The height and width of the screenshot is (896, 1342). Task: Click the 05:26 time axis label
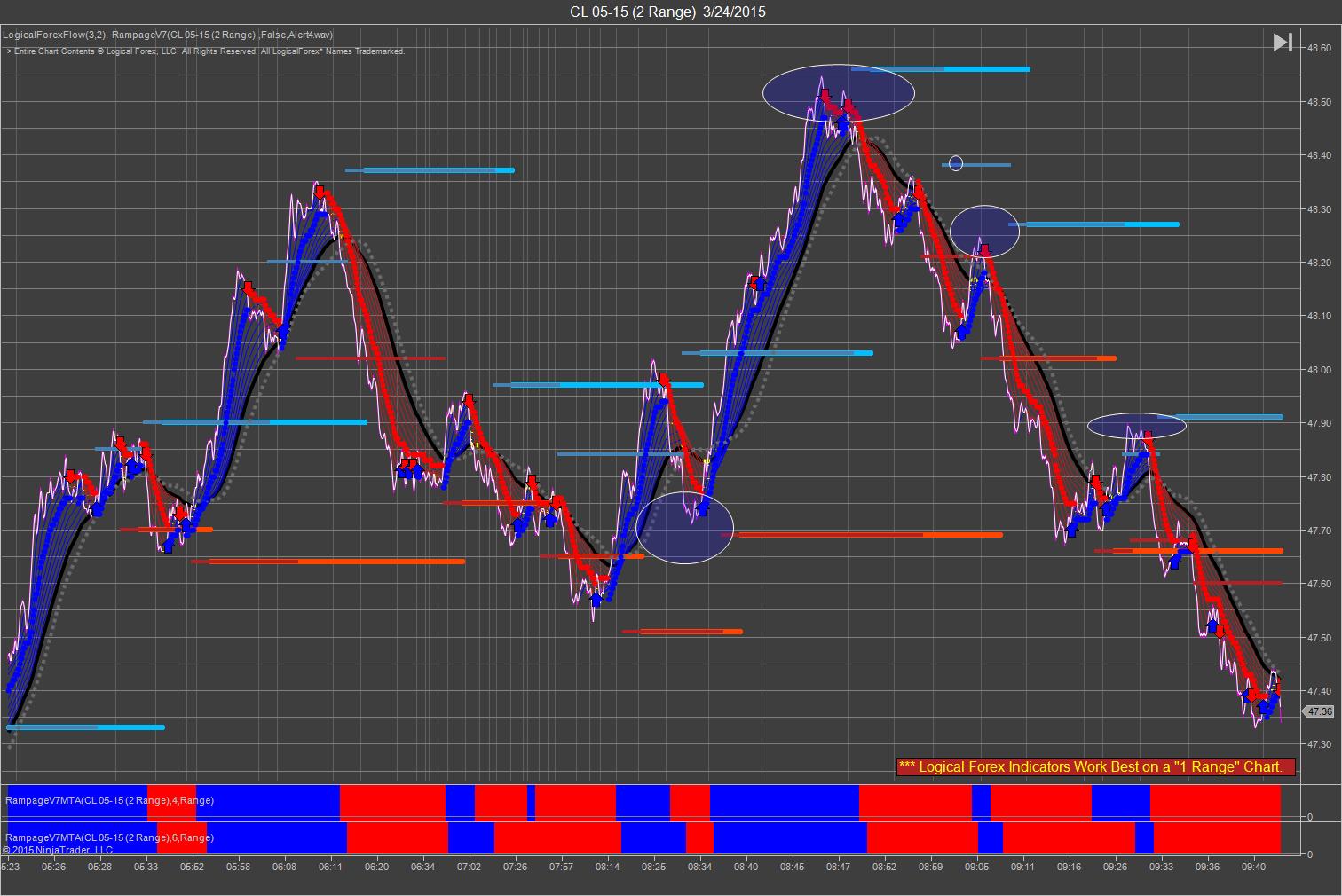[x=54, y=867]
